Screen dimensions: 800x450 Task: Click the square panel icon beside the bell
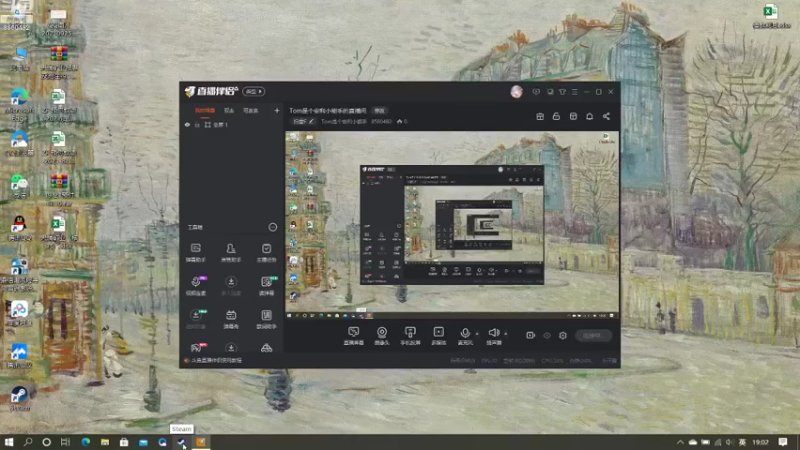(573, 116)
